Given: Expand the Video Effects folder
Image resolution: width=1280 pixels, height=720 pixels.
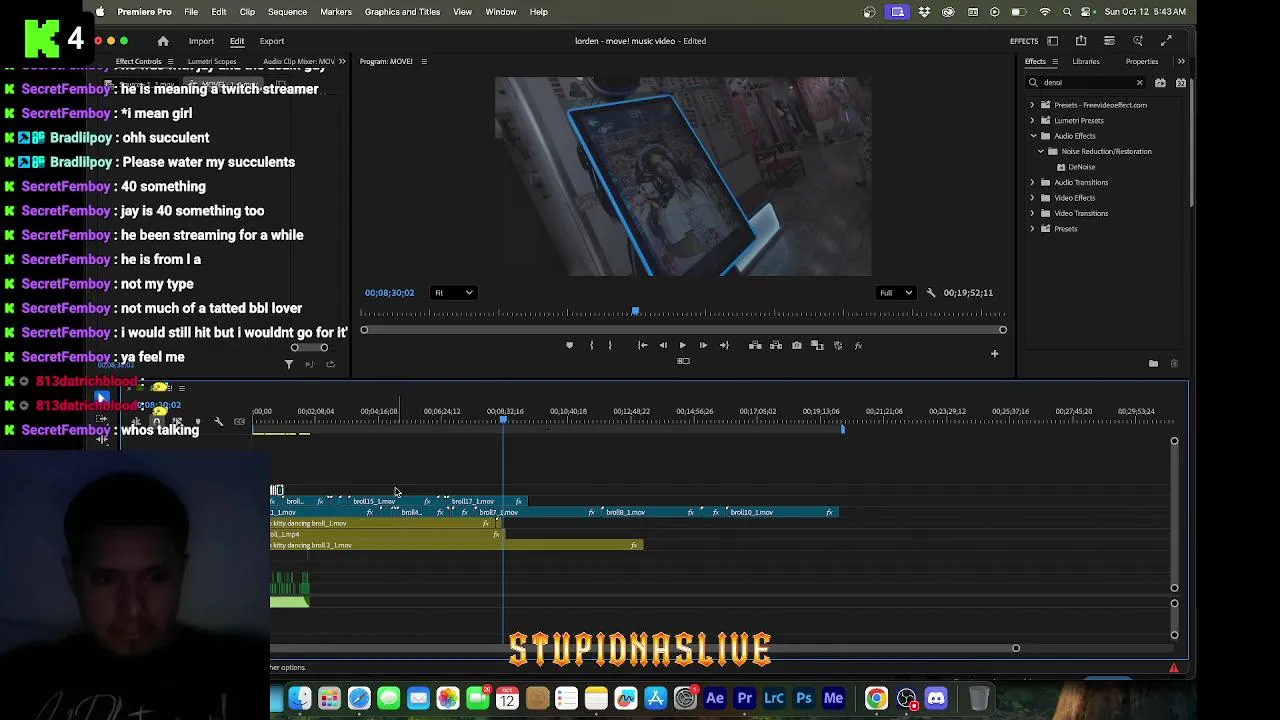Looking at the screenshot, I should pyautogui.click(x=1033, y=198).
